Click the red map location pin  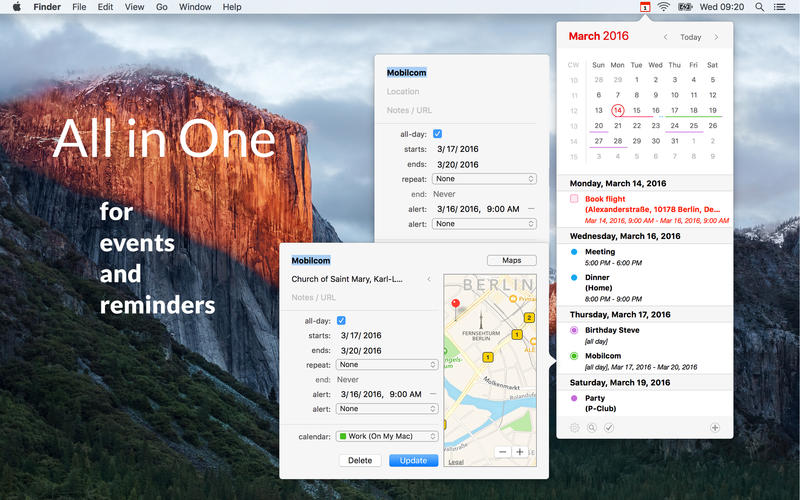point(456,306)
